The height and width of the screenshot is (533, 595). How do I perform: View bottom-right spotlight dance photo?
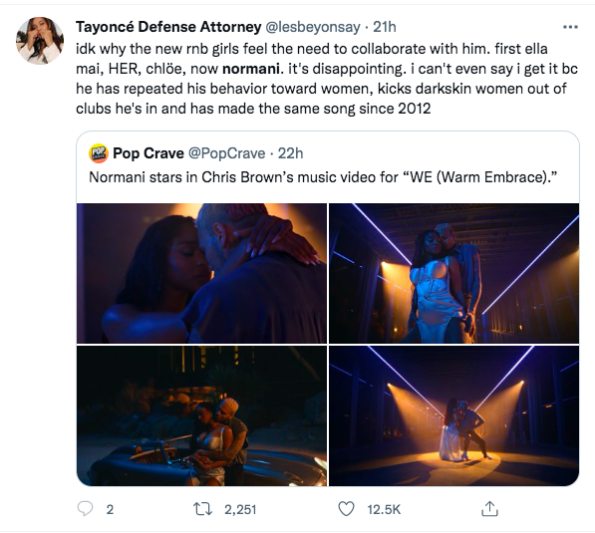click(454, 416)
